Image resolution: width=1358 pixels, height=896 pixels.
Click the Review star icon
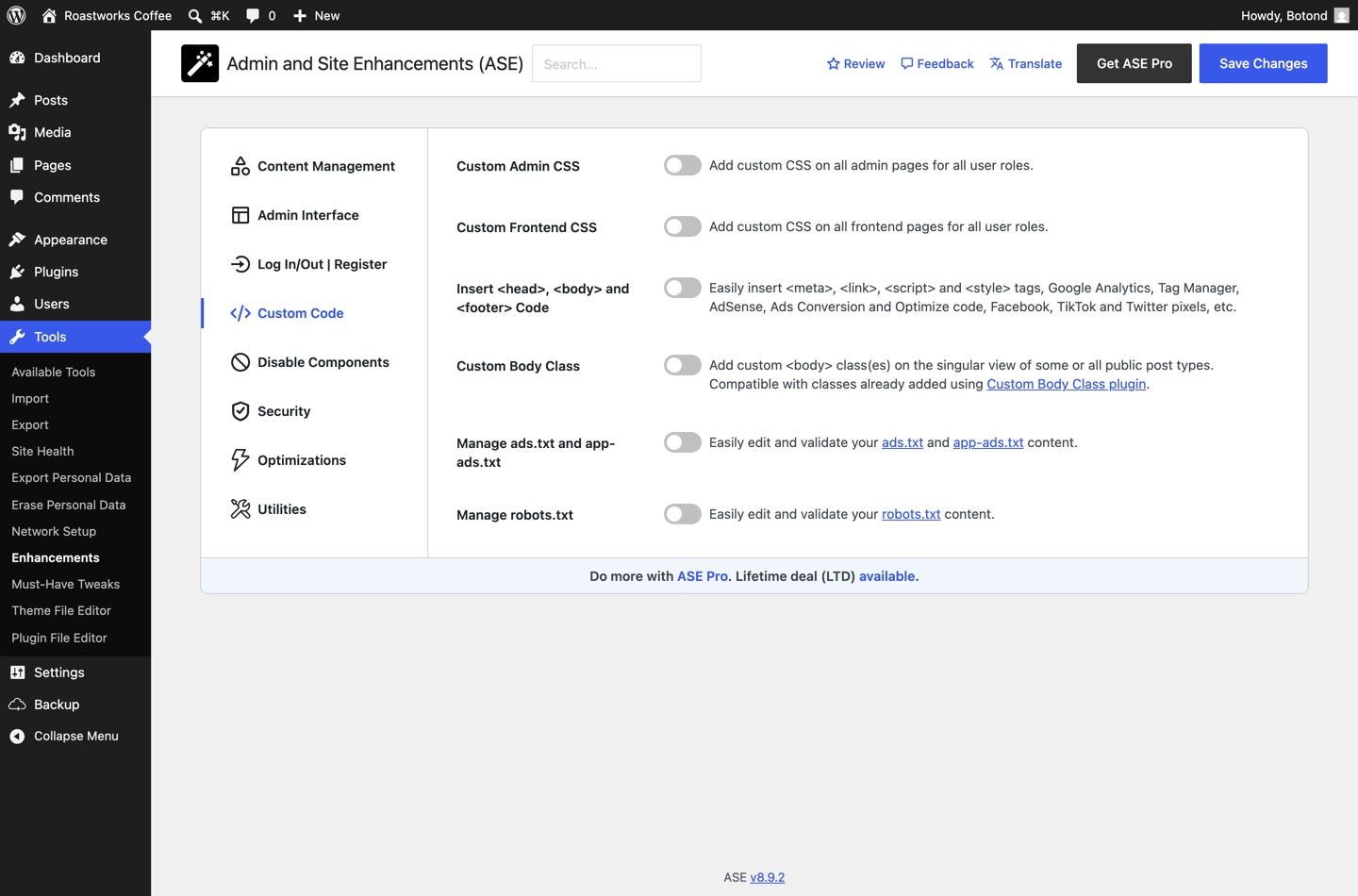[x=834, y=64]
